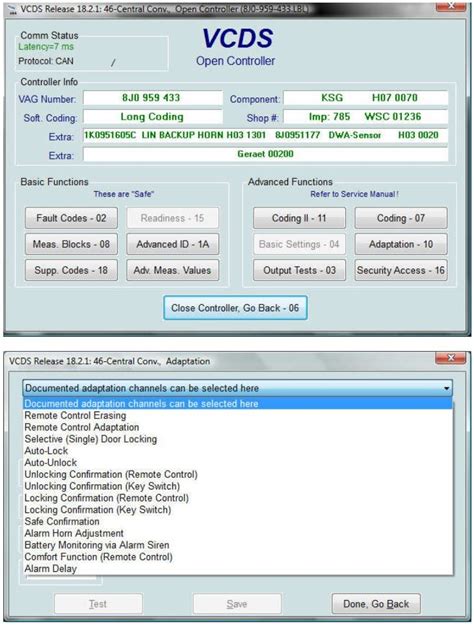Open Adv. Meas. Values

[173, 270]
